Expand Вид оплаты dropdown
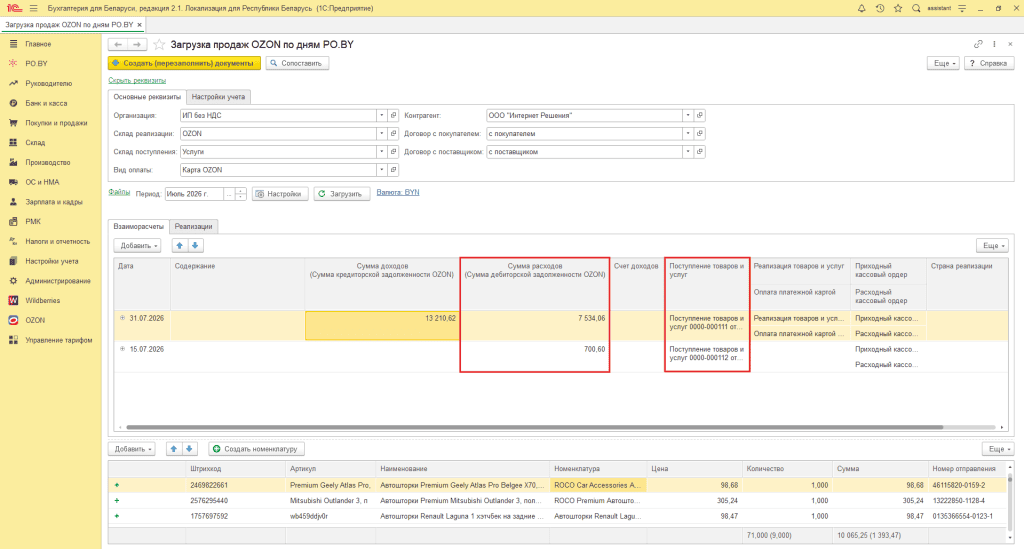 pos(381,170)
